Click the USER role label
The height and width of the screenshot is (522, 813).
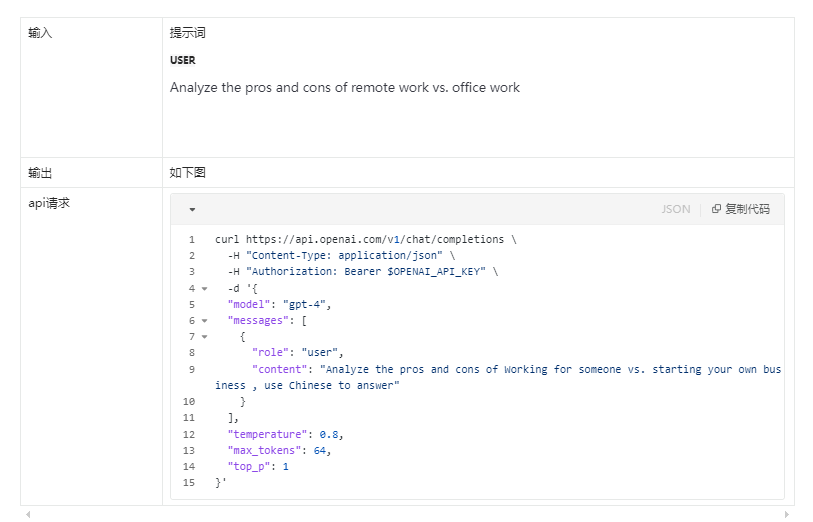tap(183, 60)
